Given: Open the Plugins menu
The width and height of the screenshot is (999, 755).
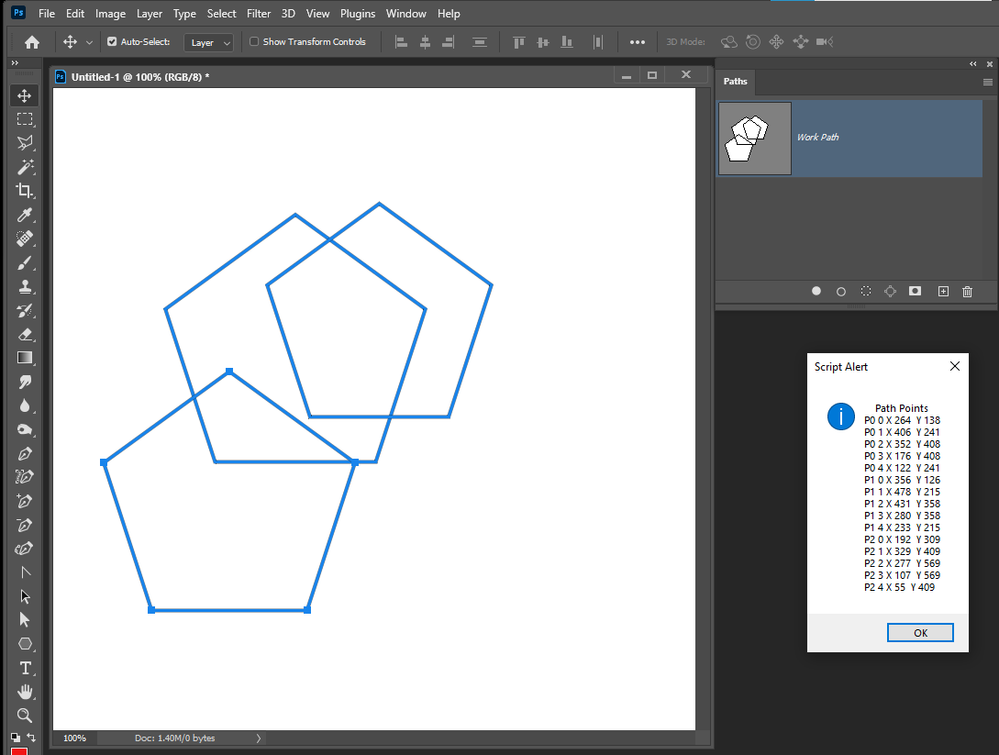Looking at the screenshot, I should pos(357,14).
